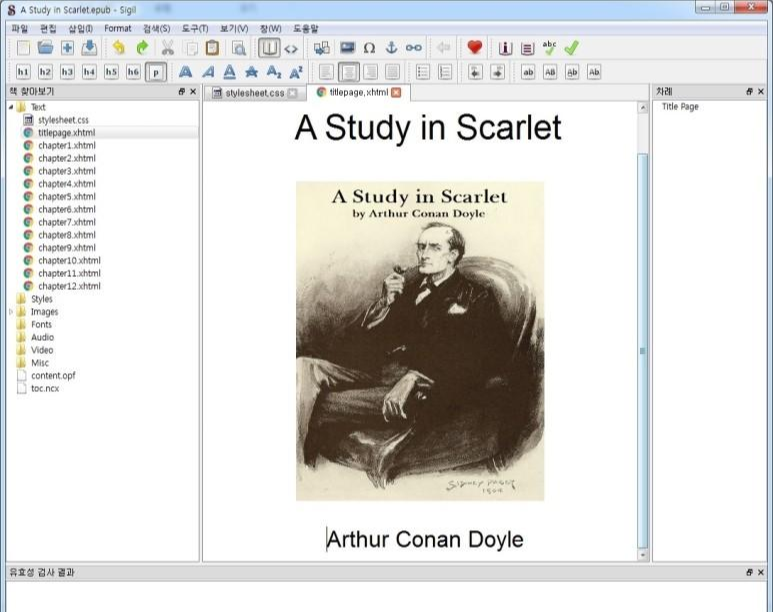Image resolution: width=773 pixels, height=612 pixels.
Task: Open Find and Replace magnifier icon
Action: 239,48
